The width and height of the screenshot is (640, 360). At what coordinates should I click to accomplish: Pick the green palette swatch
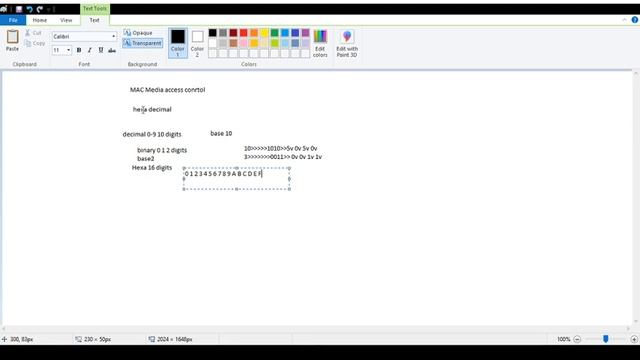(275, 33)
